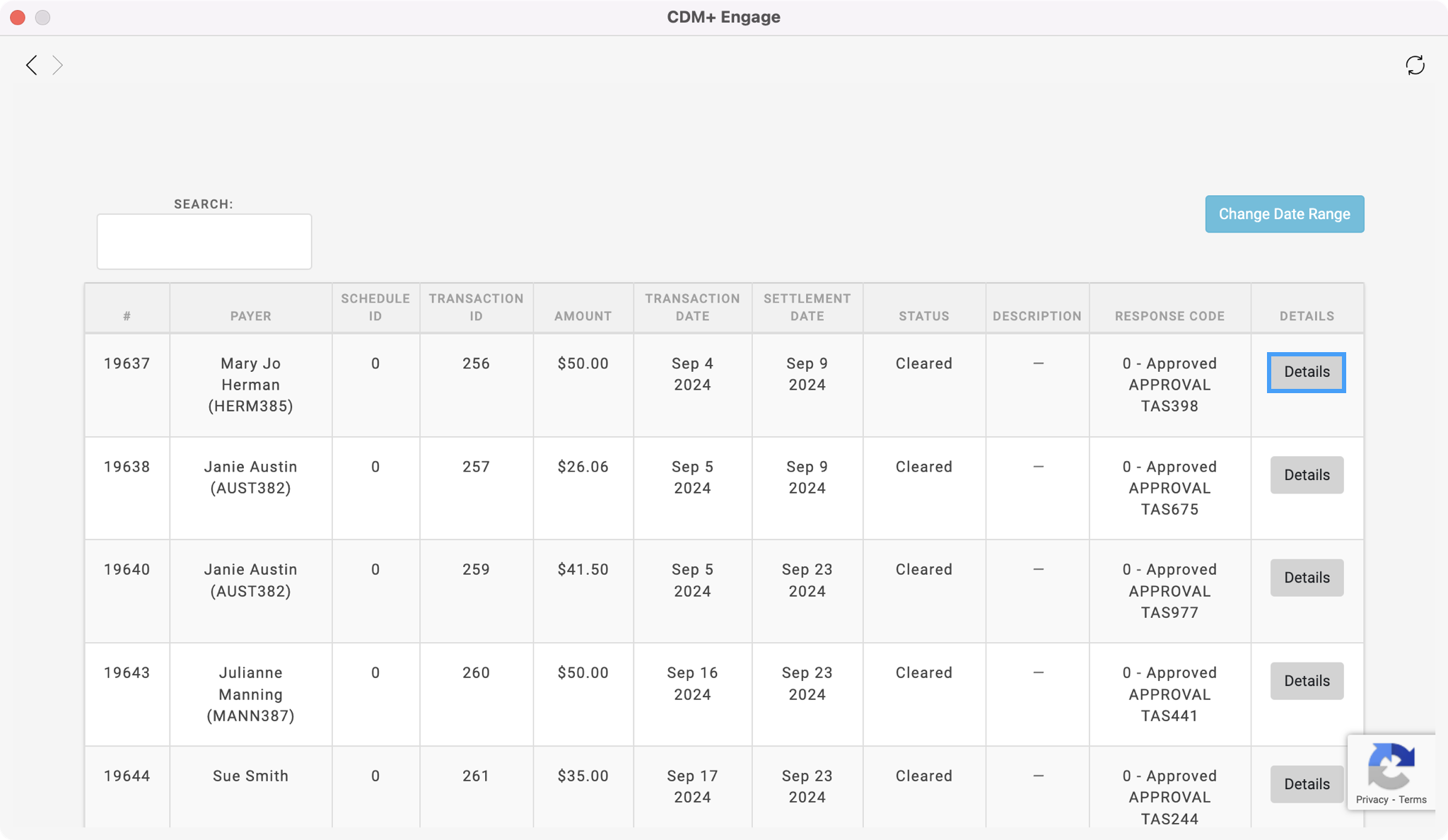Click the reCAPTCHA badge logo

point(1391,765)
